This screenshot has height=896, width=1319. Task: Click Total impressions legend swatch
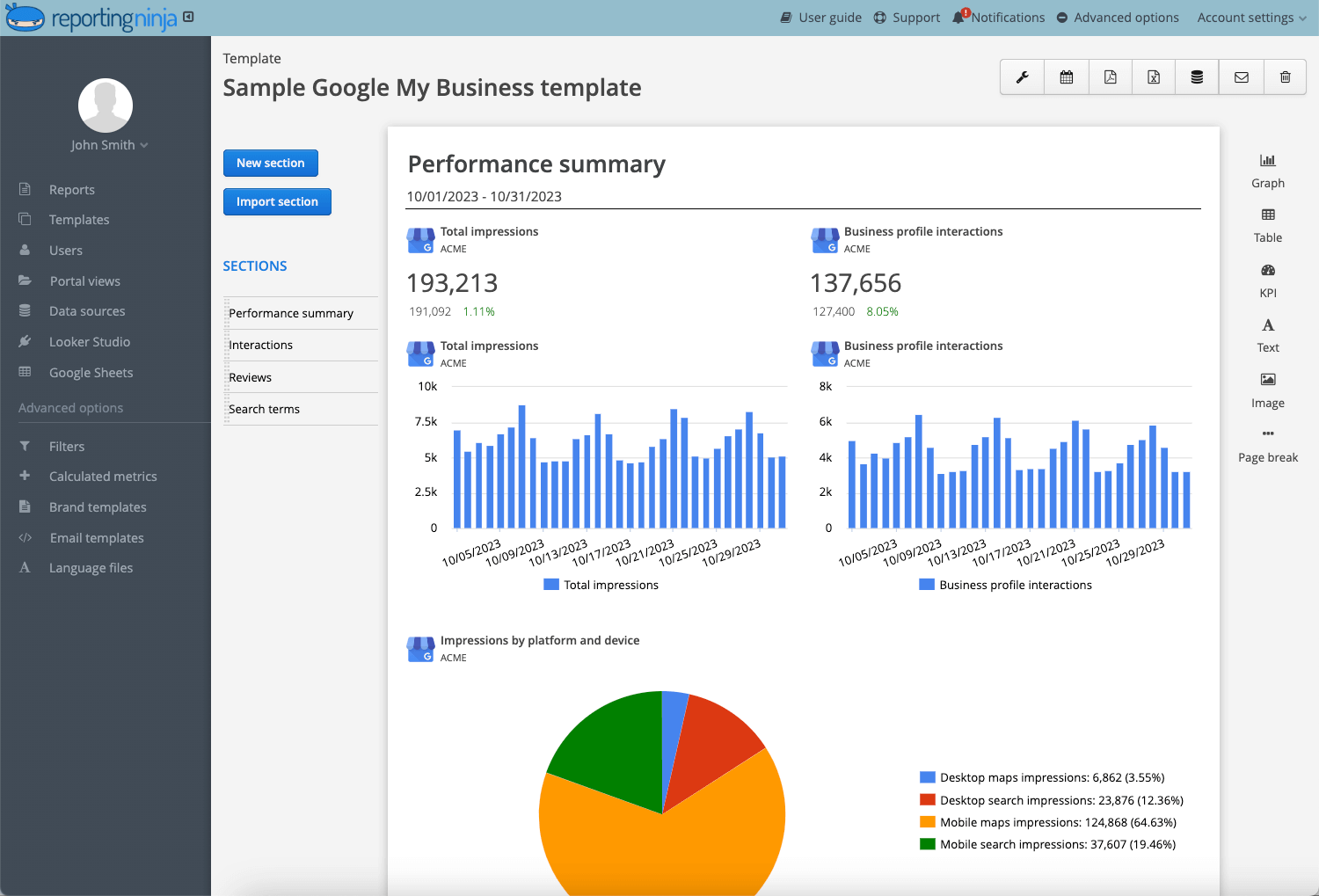551,585
